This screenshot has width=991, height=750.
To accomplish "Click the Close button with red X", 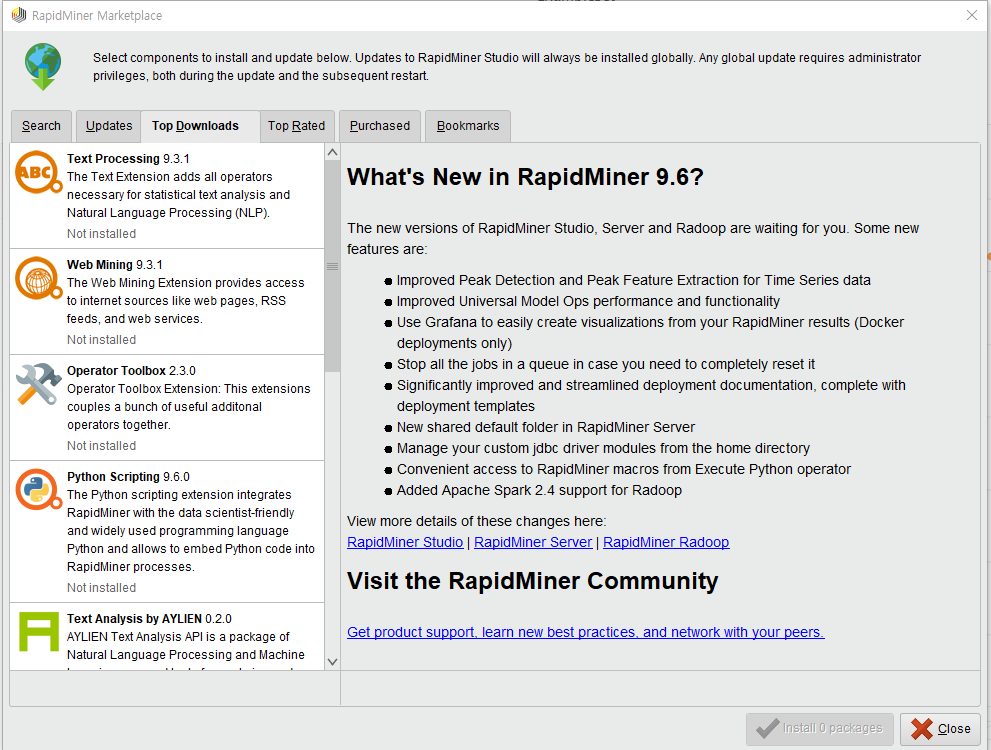I will pos(940,729).
